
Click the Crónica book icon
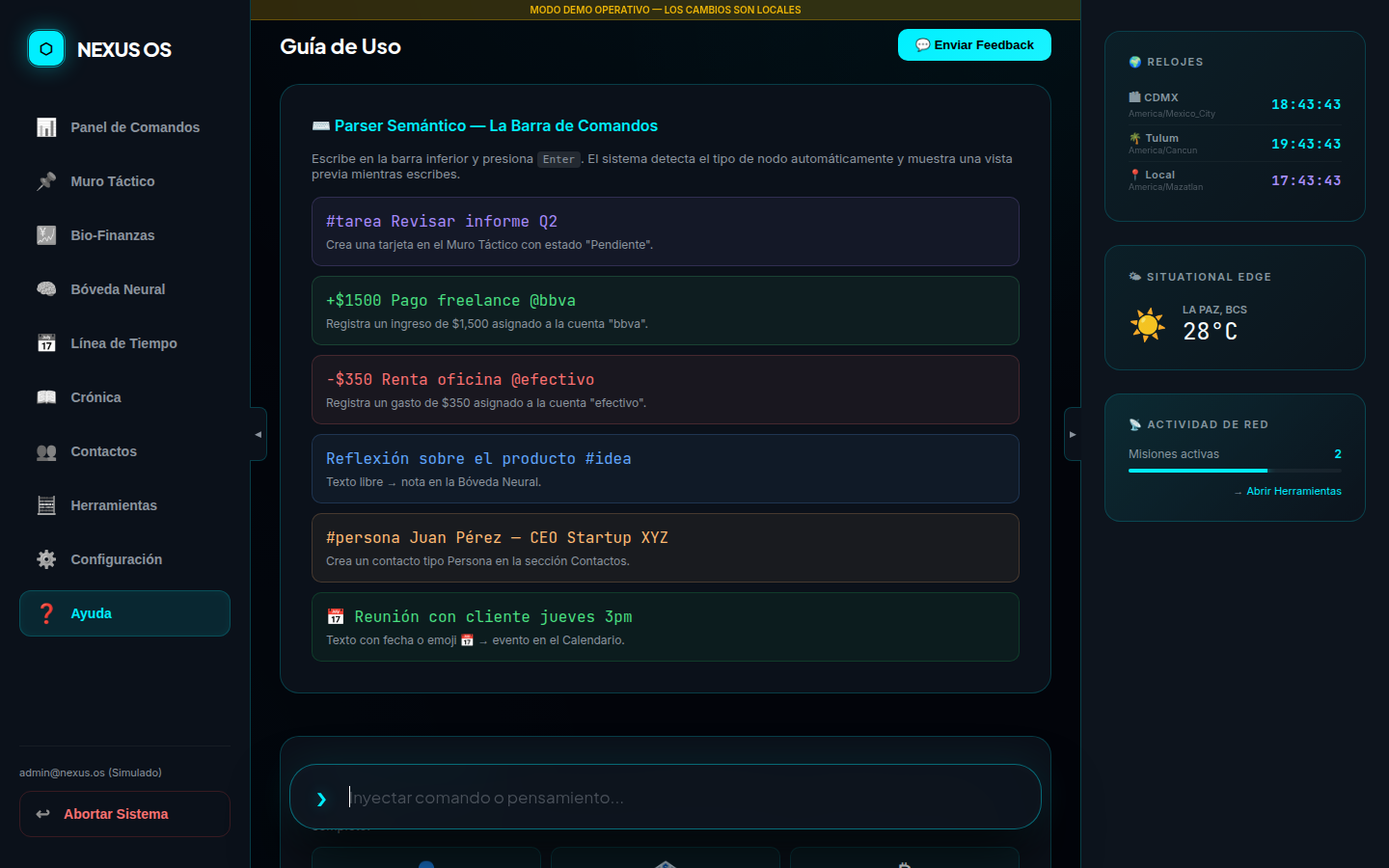46,397
